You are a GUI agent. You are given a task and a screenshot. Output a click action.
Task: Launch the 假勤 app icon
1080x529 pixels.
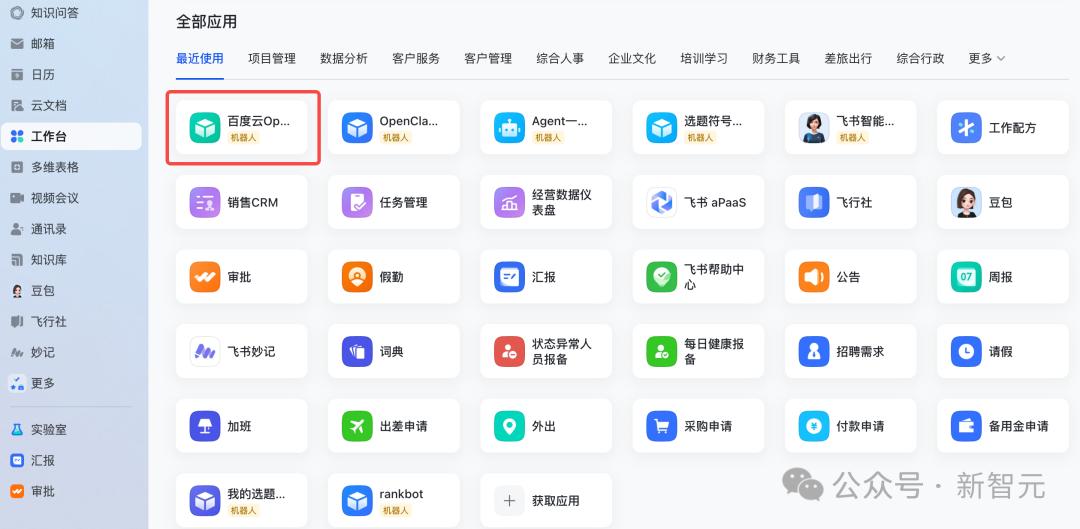pyautogui.click(x=357, y=277)
